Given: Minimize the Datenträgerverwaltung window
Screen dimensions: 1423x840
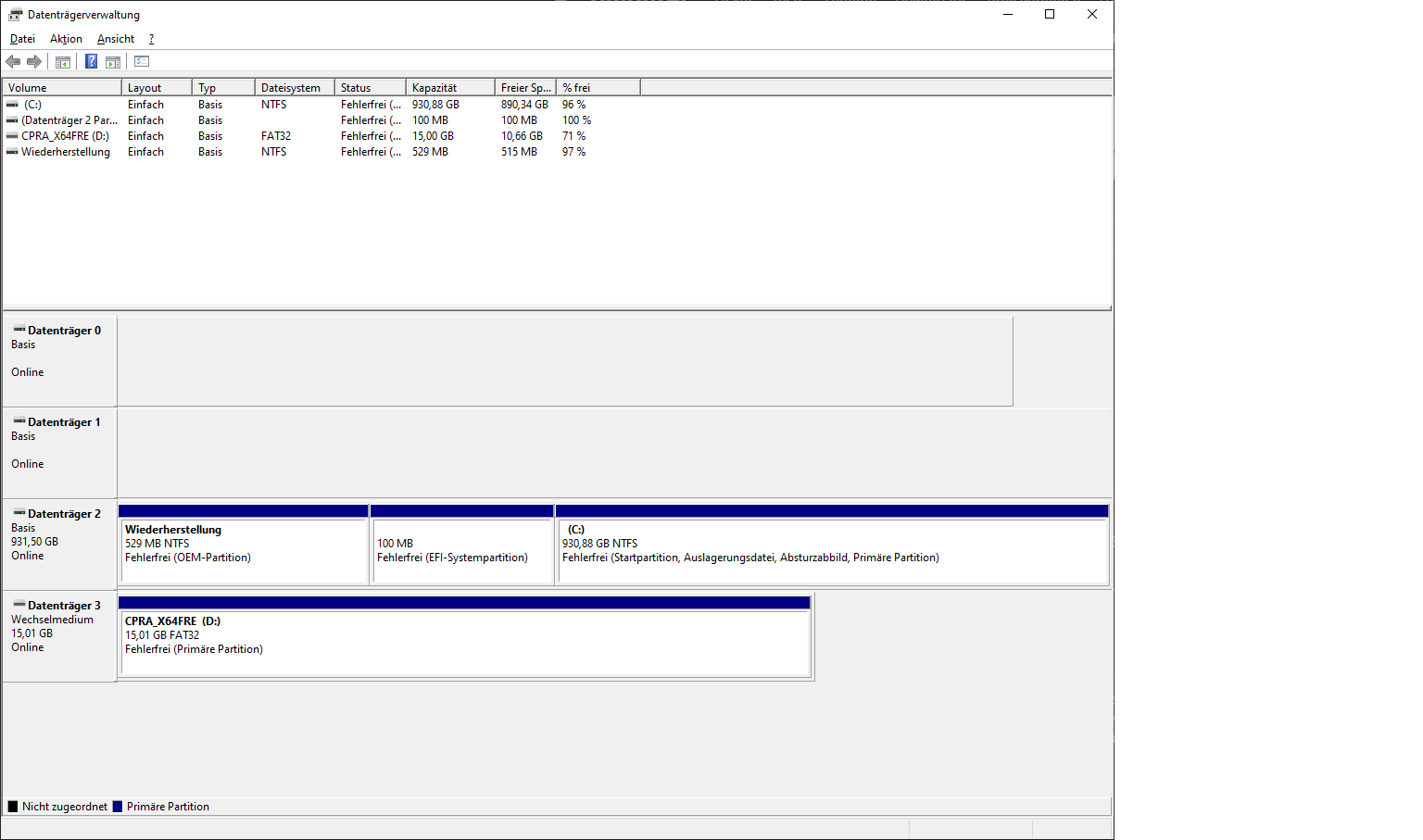Looking at the screenshot, I should click(1007, 14).
